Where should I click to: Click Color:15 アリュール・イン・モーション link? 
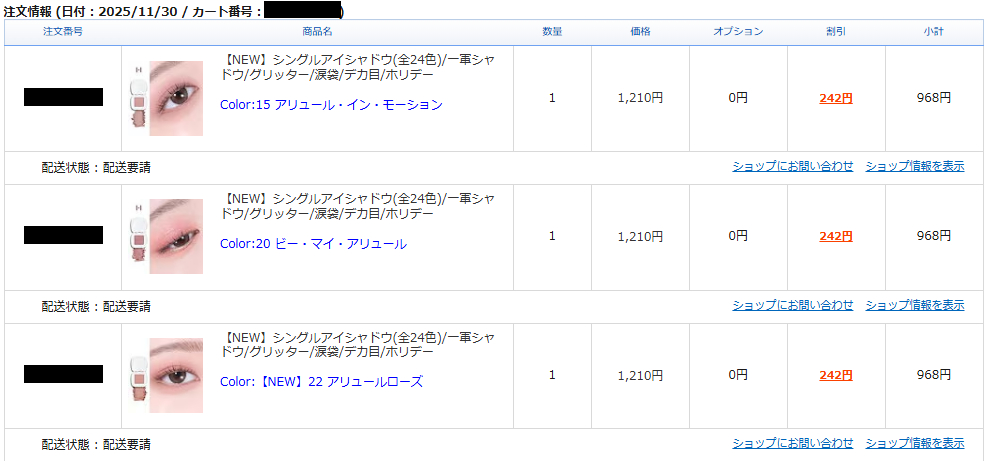pos(331,105)
